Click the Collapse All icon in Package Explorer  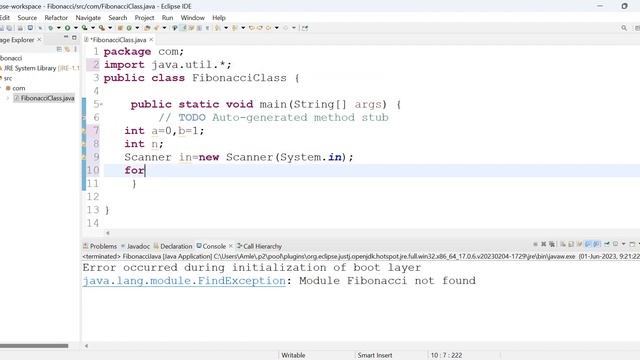(59, 49)
